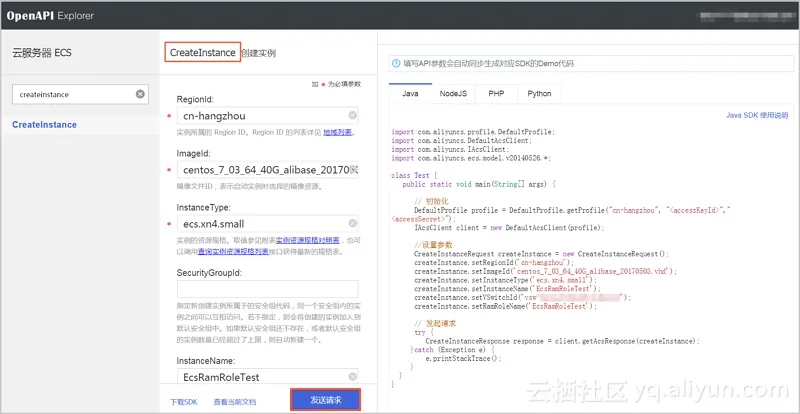
Task: Focus the InstanceType input field
Action: coord(267,224)
